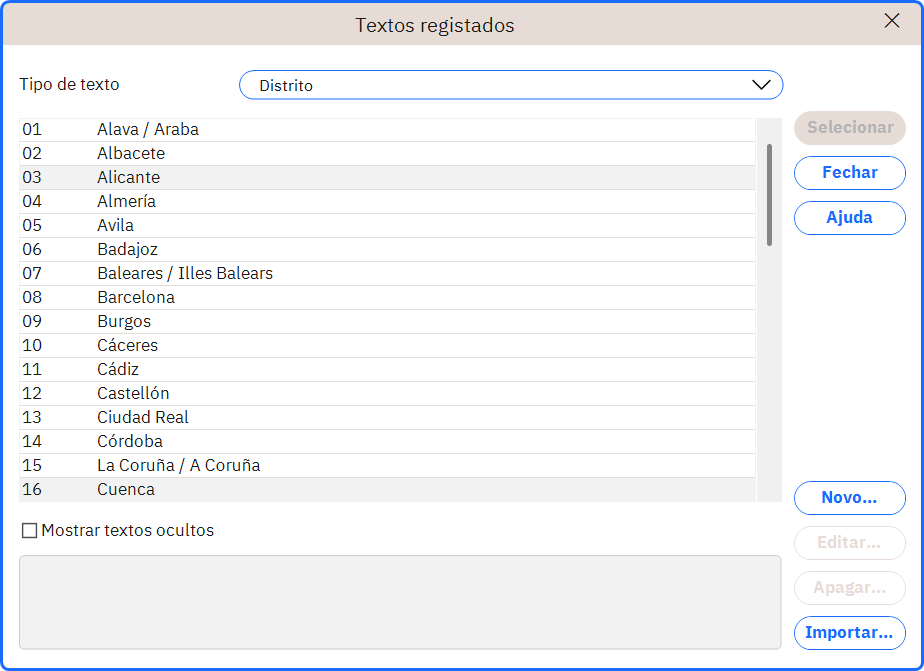The height and width of the screenshot is (671, 924).
Task: Select Baleares / Illes Balears entry
Action: point(387,273)
